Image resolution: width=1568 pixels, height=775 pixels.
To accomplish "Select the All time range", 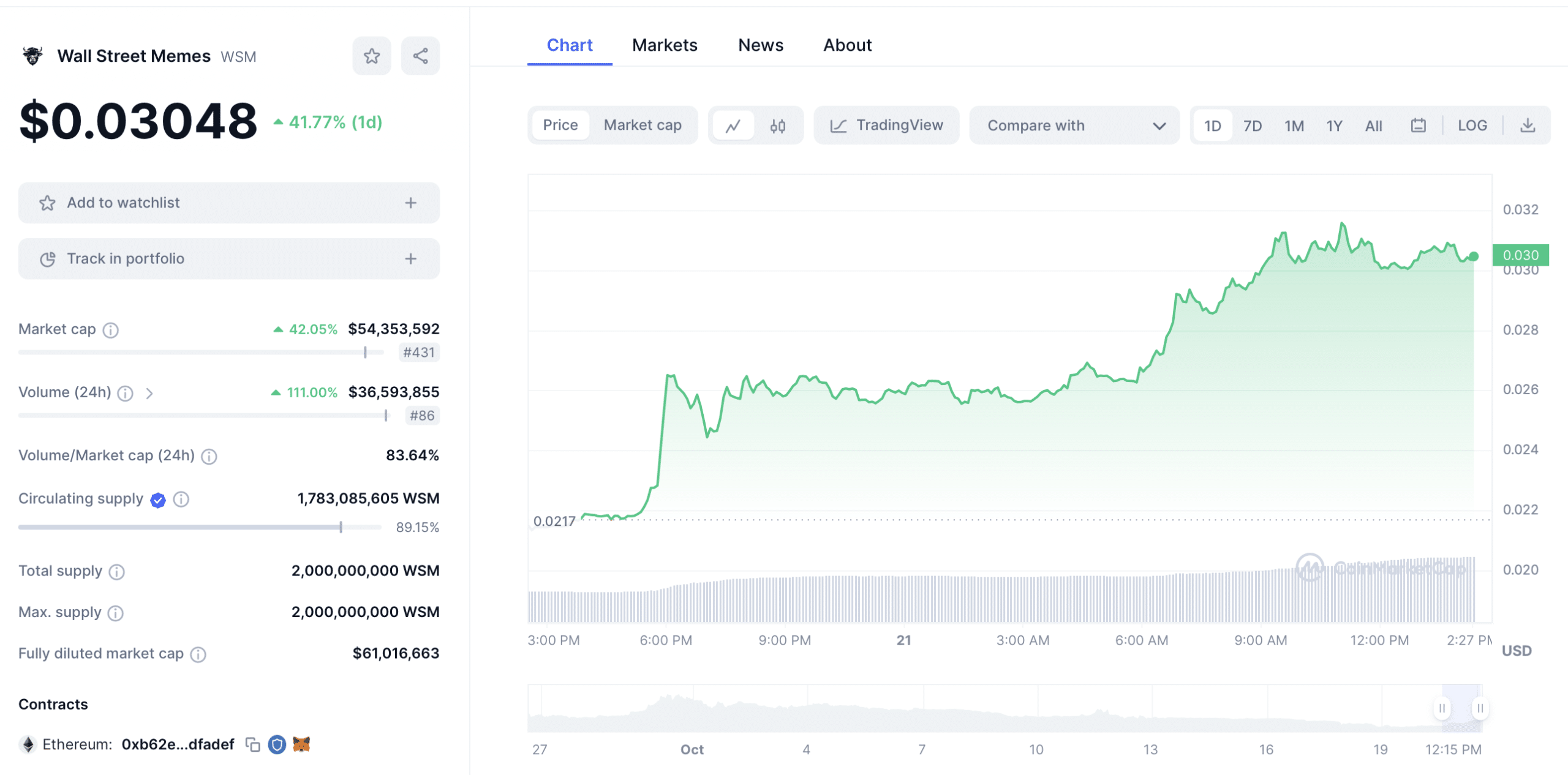I will [x=1373, y=125].
